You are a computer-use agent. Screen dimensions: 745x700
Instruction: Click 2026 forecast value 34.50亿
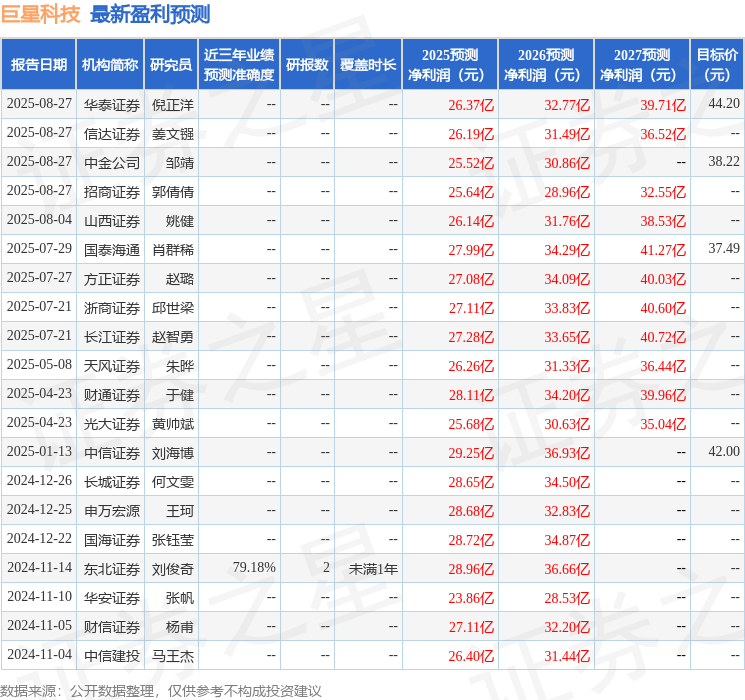point(567,482)
